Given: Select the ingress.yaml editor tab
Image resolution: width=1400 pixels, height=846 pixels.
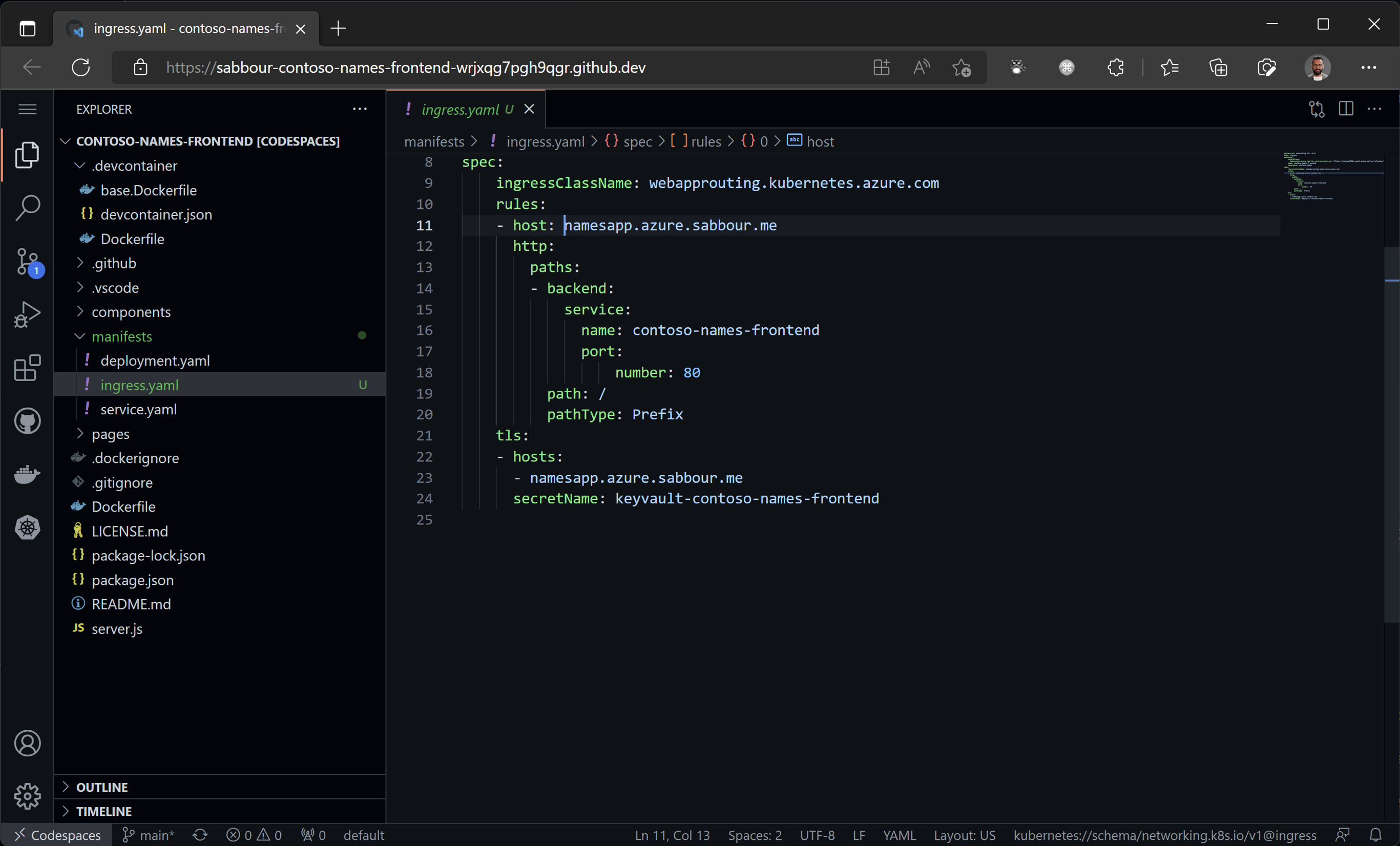Looking at the screenshot, I should click(x=460, y=109).
